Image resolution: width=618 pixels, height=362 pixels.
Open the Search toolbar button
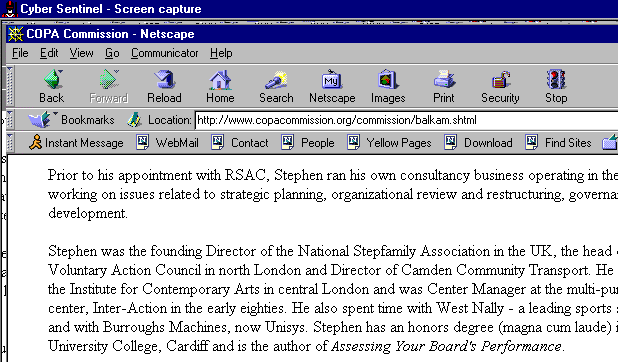pyautogui.click(x=276, y=86)
